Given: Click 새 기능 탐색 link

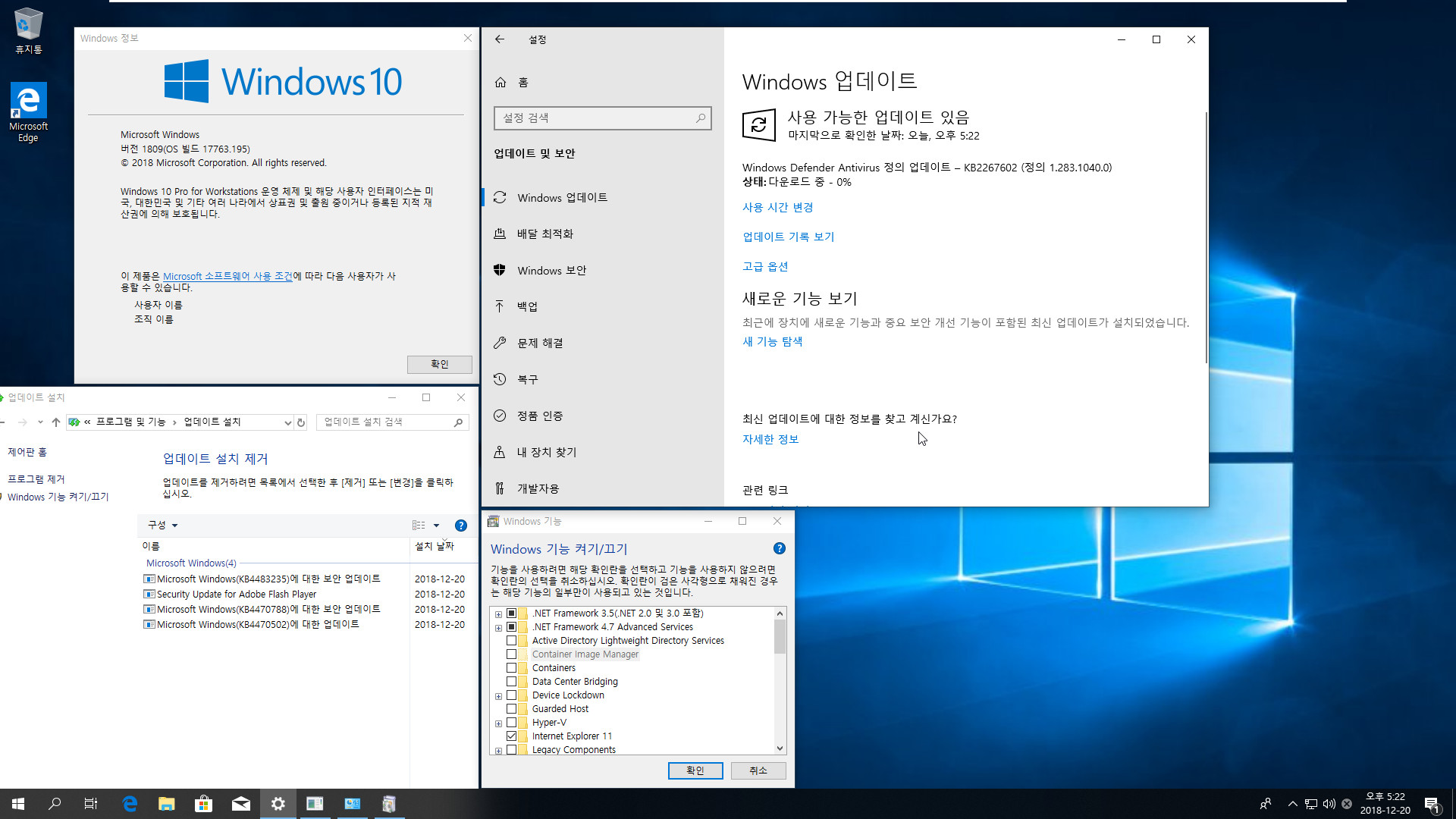Looking at the screenshot, I should point(772,341).
